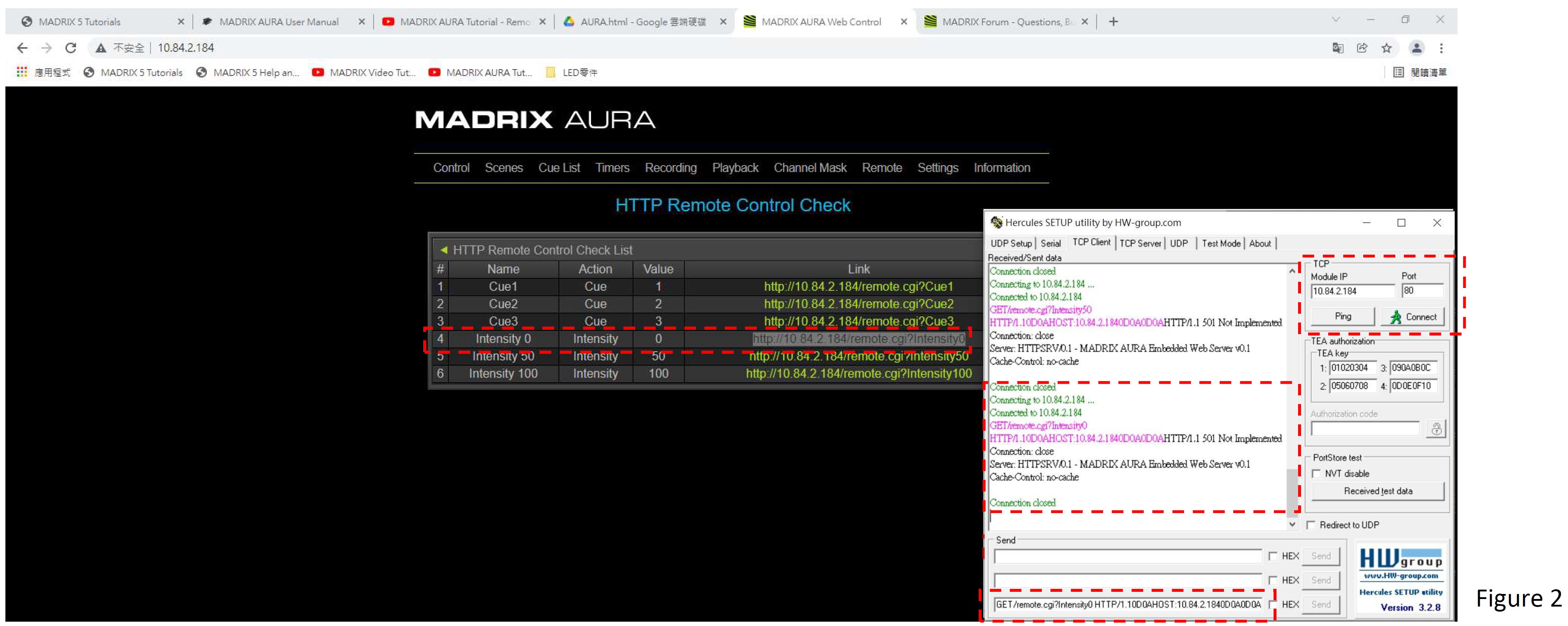
Task: Open the Recording page
Action: coord(671,168)
